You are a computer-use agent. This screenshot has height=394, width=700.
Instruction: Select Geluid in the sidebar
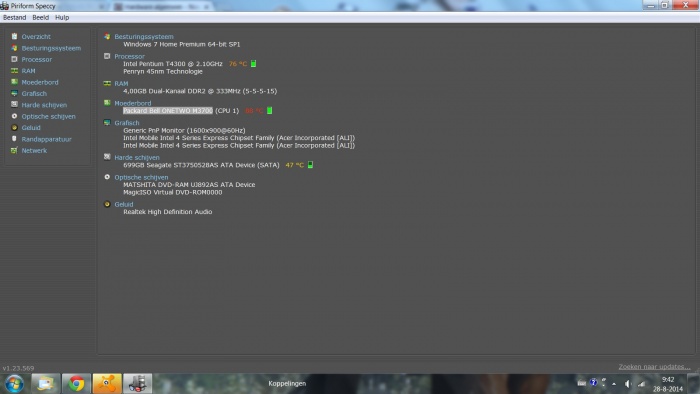coord(31,128)
